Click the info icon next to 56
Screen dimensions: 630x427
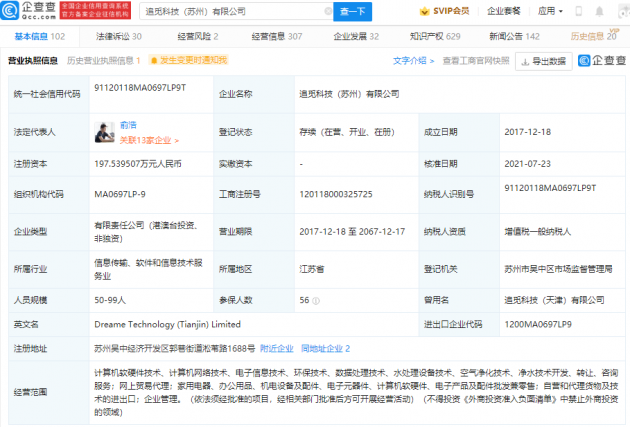coord(316,300)
